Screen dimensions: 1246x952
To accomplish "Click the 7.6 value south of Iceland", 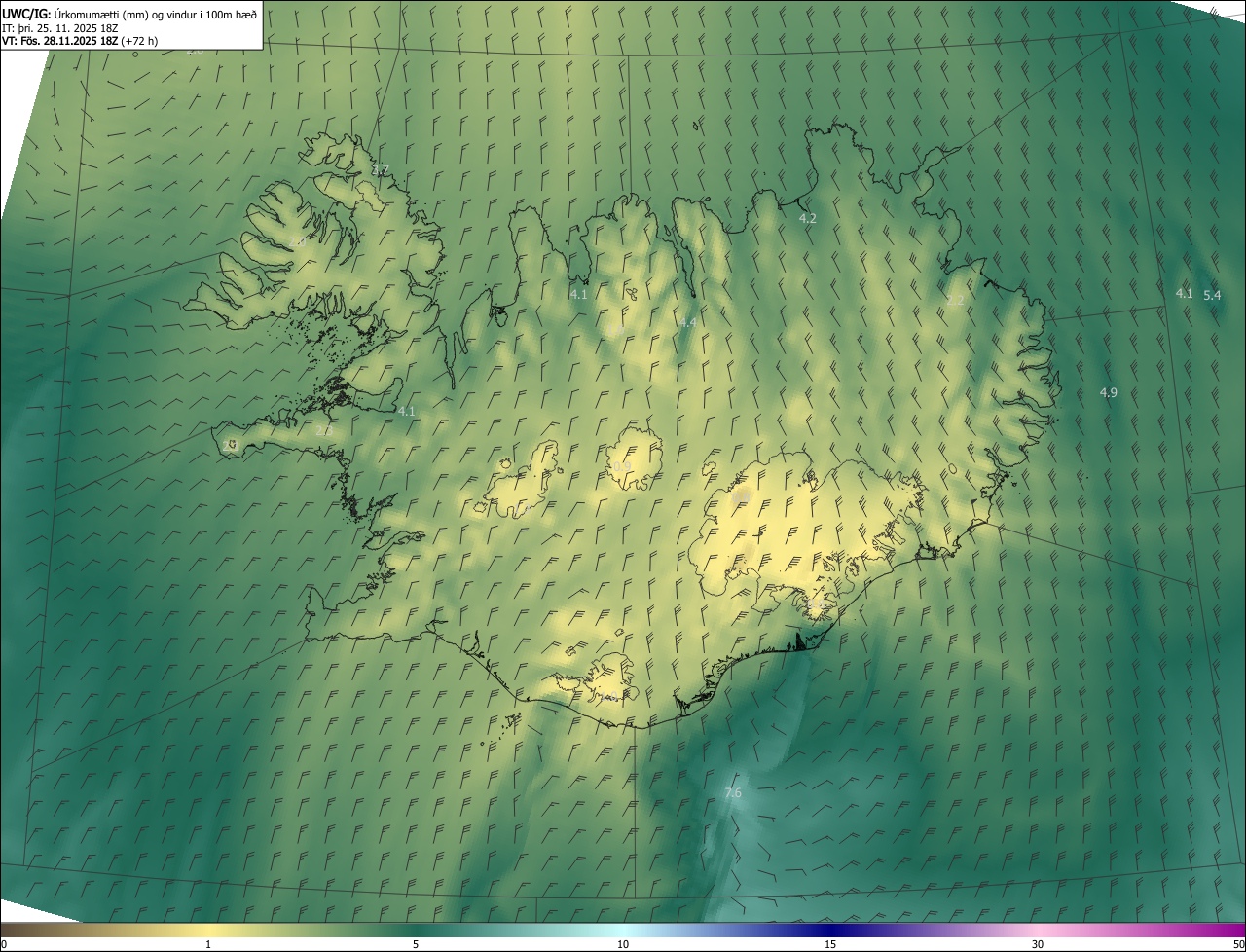I will pyautogui.click(x=733, y=793).
